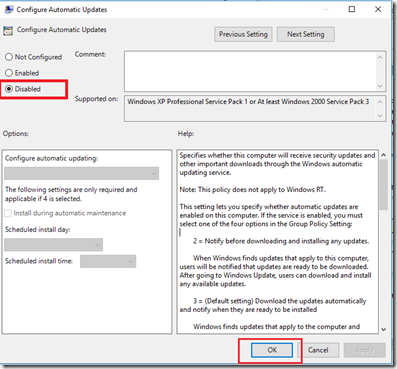The image size is (397, 369).
Task: Confirm with the OK button
Action: [x=272, y=350]
